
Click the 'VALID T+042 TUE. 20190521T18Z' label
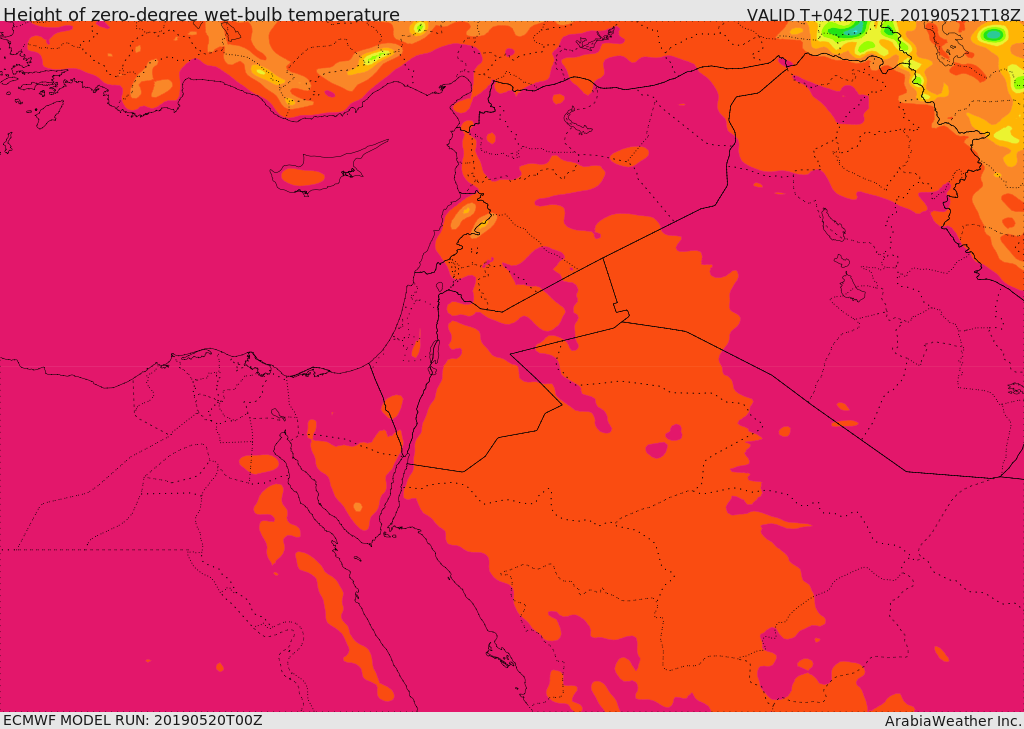(884, 14)
